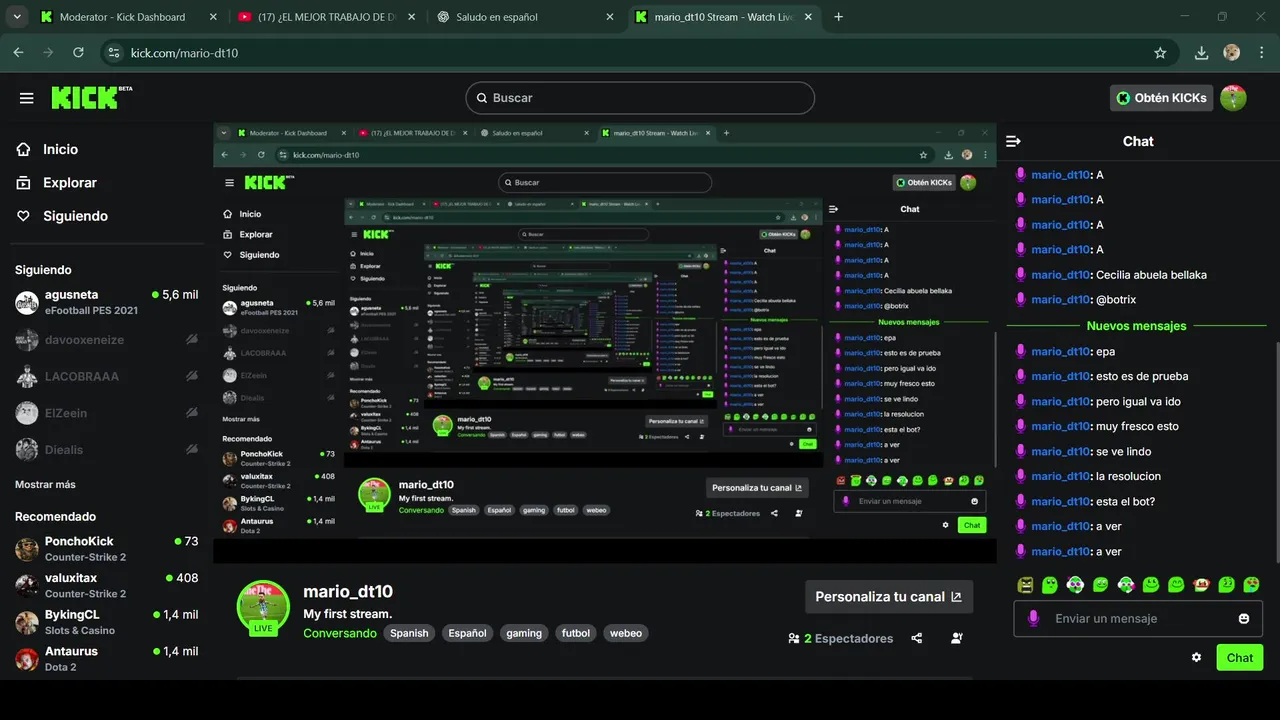Open the hamburger sidebar menu
Screen dimensions: 1280x720
pyautogui.click(x=27, y=98)
